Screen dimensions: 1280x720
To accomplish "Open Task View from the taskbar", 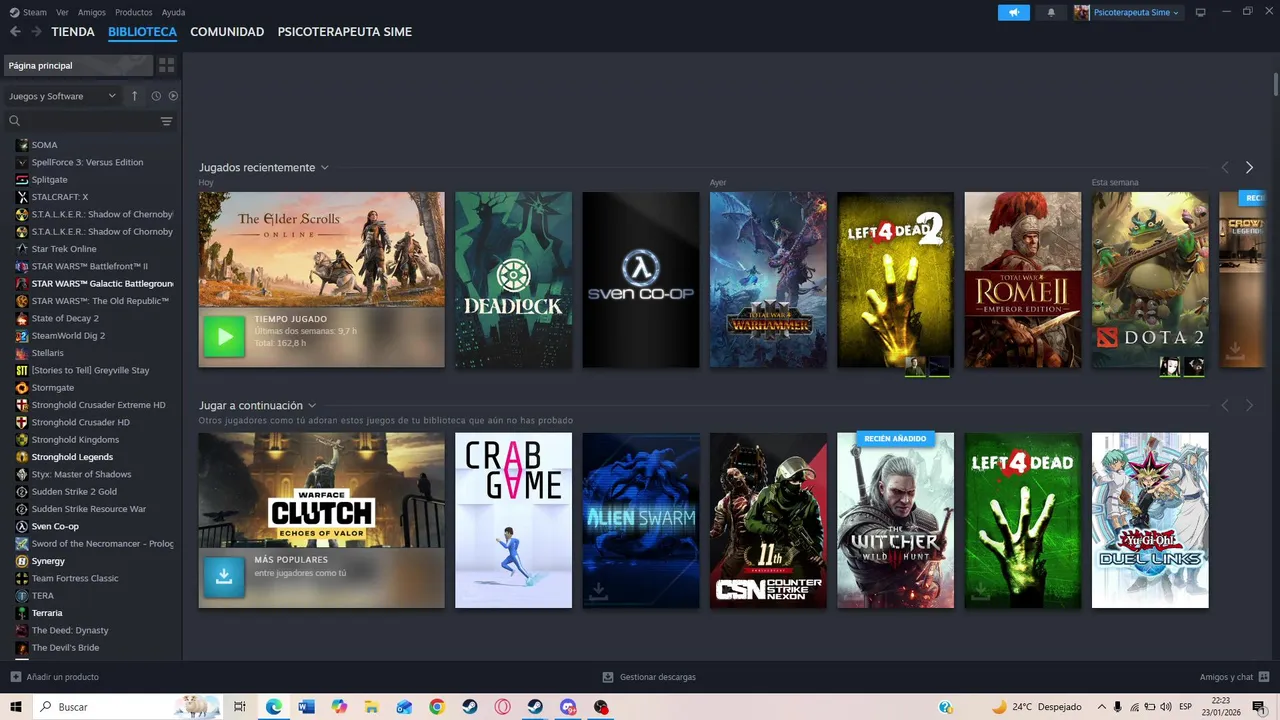I will [240, 707].
